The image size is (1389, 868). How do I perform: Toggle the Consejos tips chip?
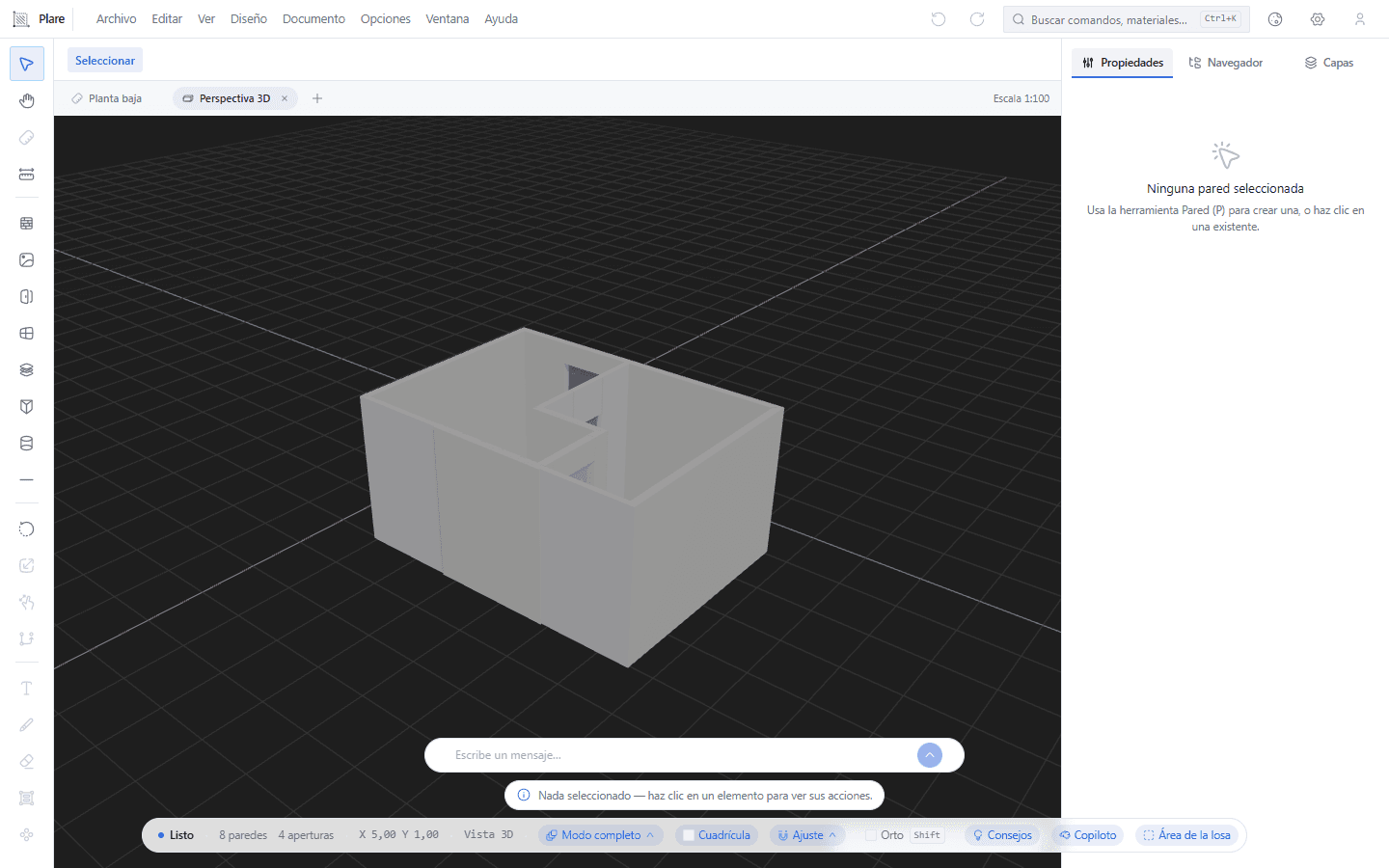[x=1002, y=835]
